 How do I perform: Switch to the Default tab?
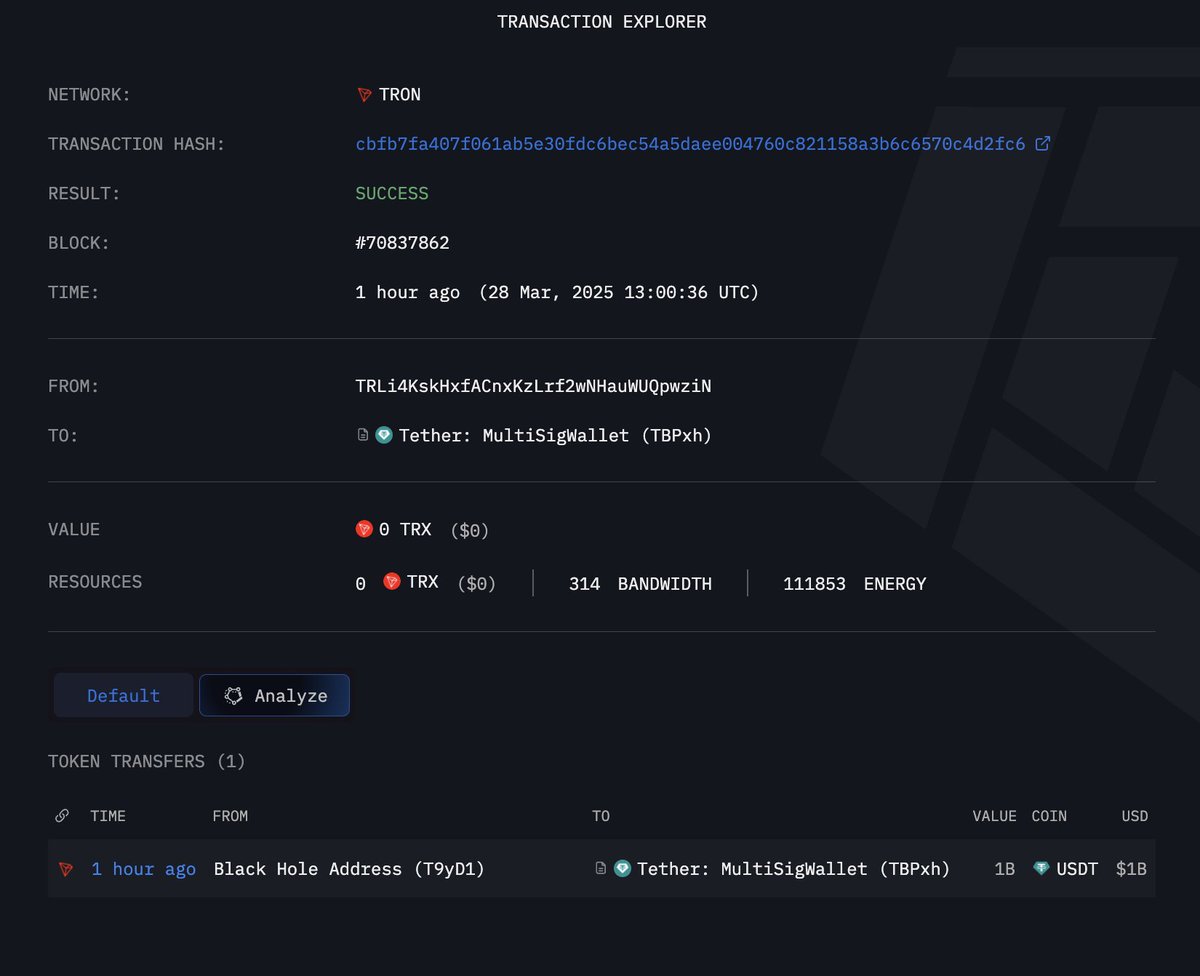pyautogui.click(x=123, y=696)
